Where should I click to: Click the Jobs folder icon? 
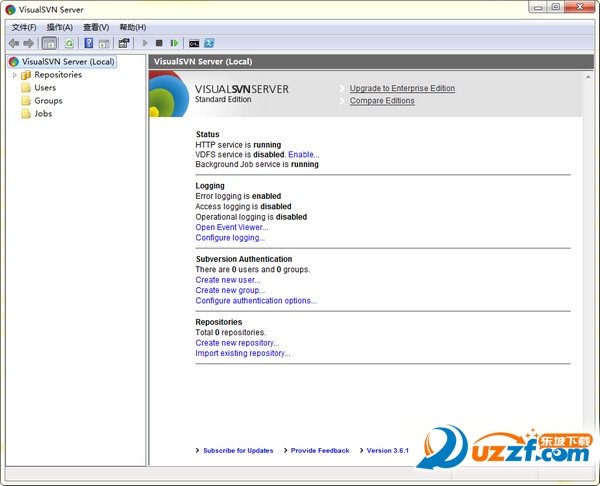(26, 114)
